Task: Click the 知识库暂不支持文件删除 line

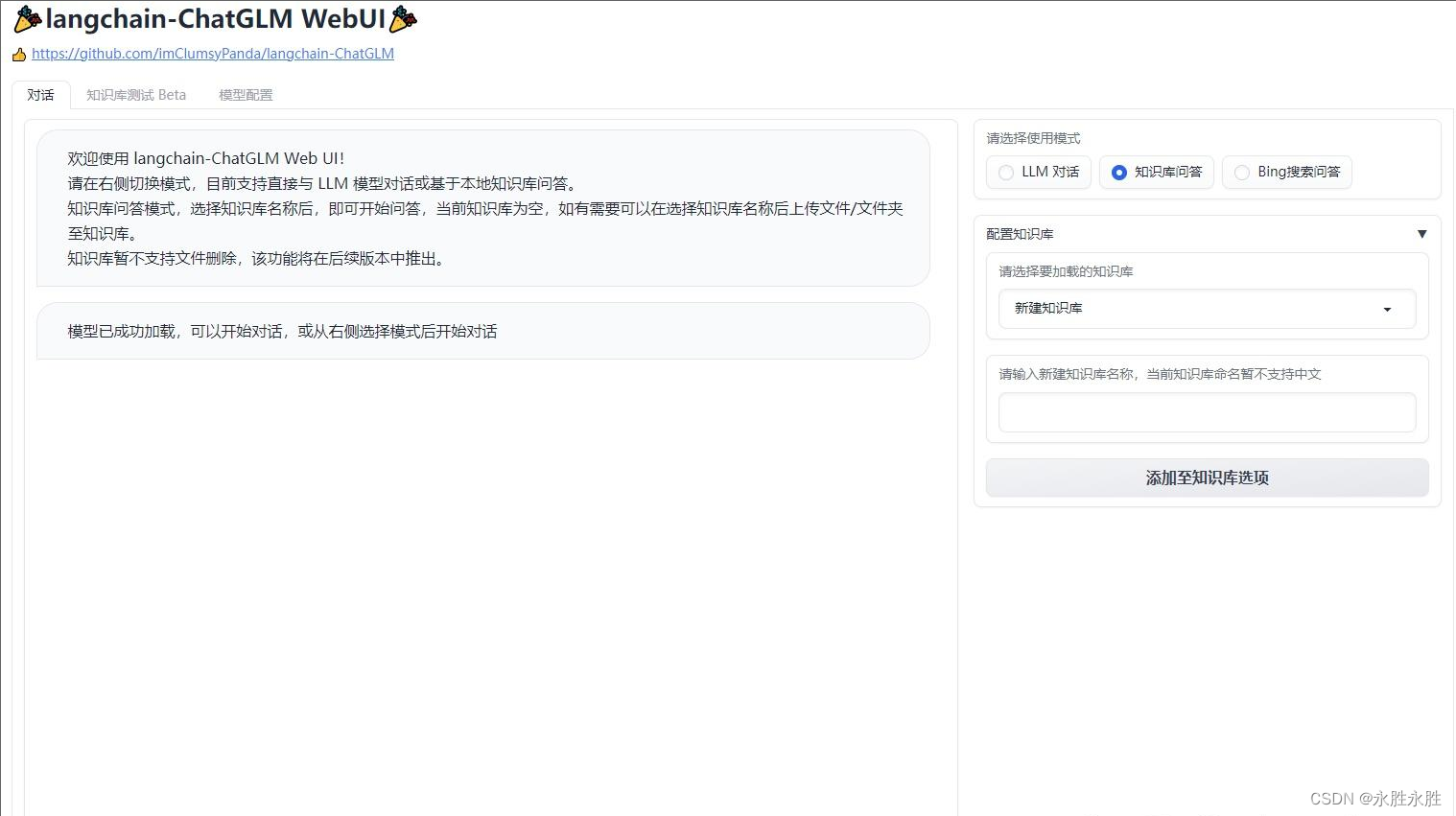Action: coord(257,258)
